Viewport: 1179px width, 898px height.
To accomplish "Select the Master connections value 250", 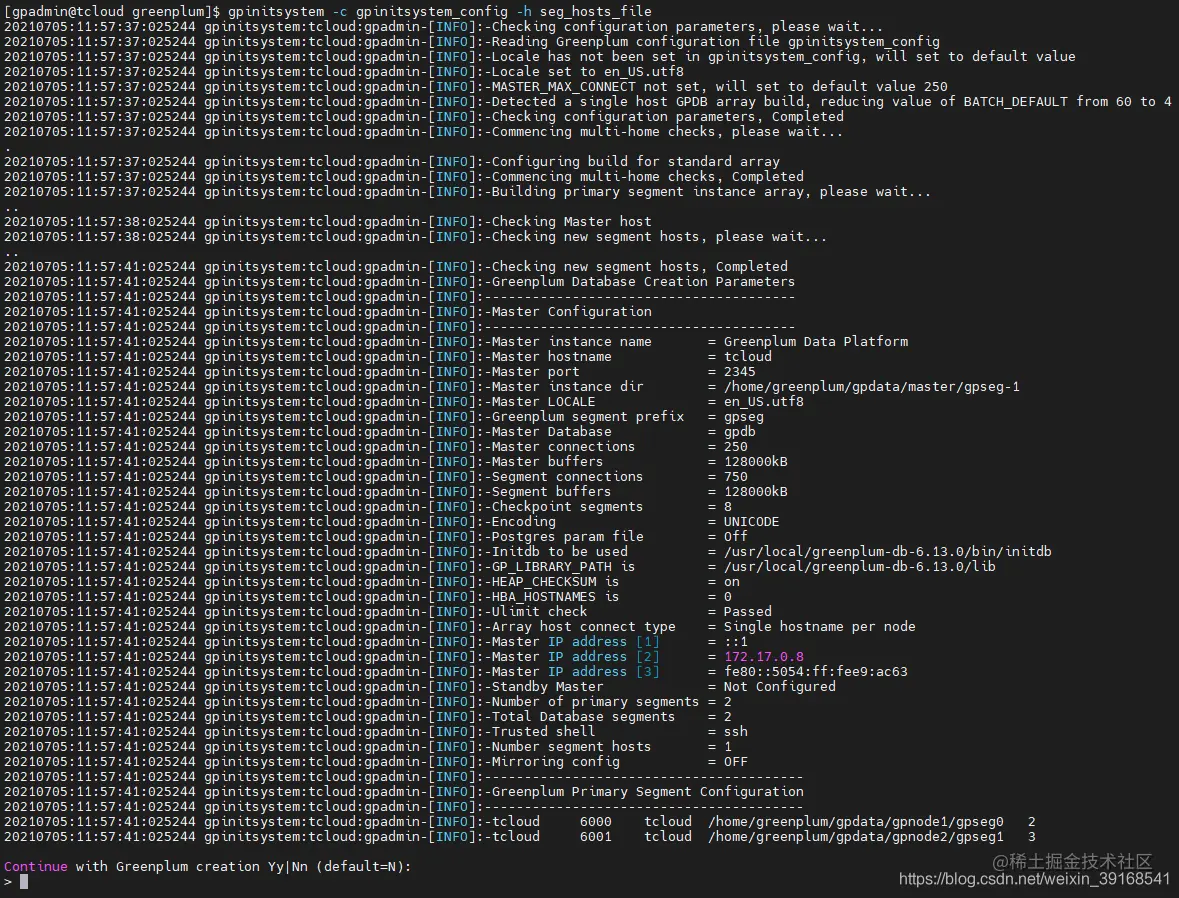I will 735,447.
